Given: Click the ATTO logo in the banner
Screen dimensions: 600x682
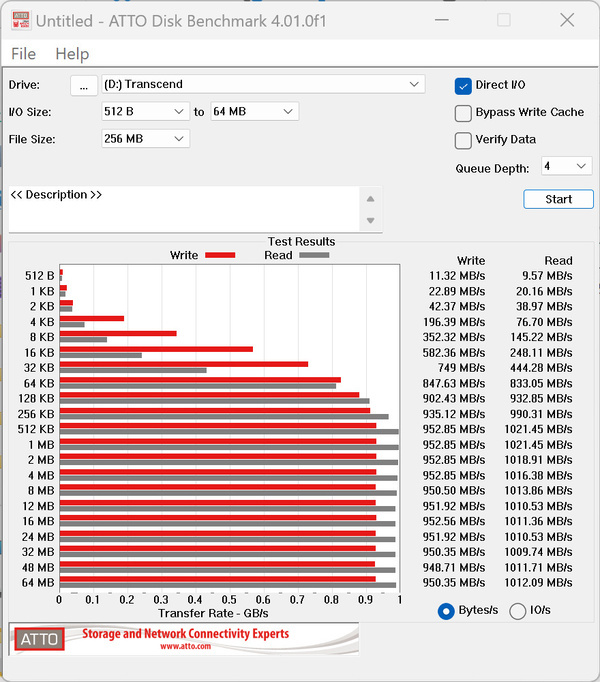Looking at the screenshot, I should click(39, 638).
